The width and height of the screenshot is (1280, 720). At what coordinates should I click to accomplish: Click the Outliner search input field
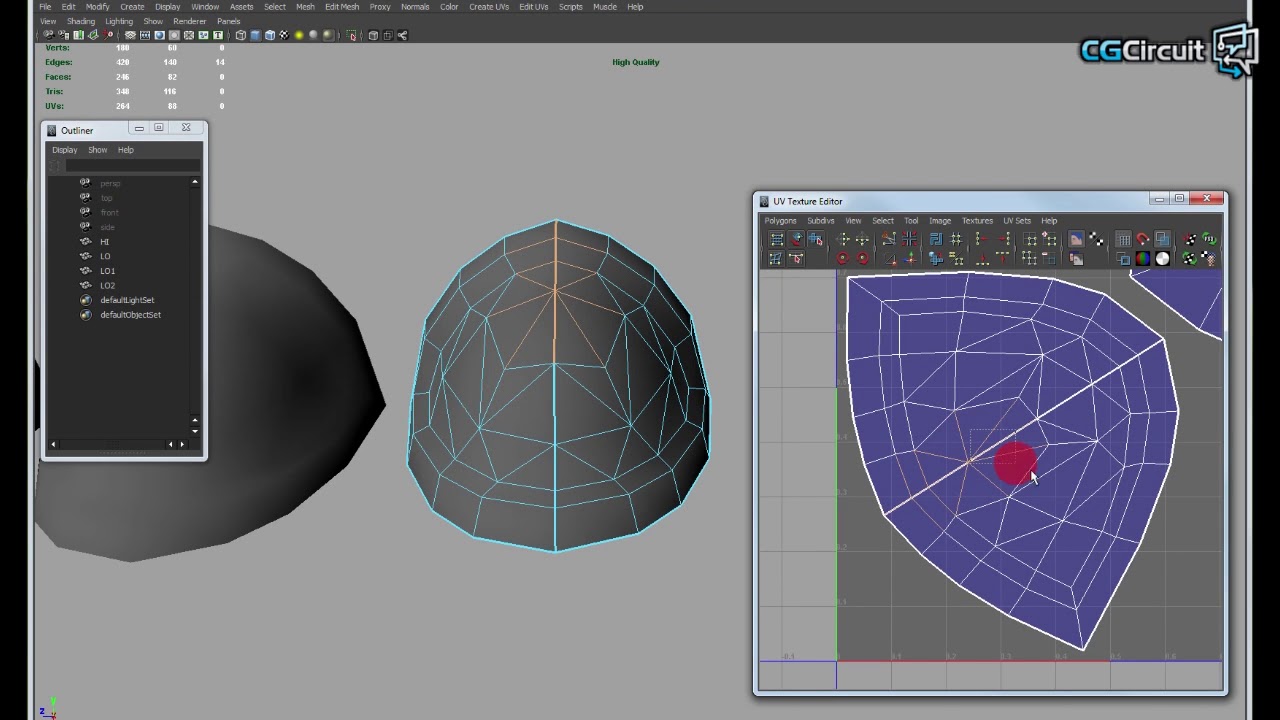click(133, 165)
